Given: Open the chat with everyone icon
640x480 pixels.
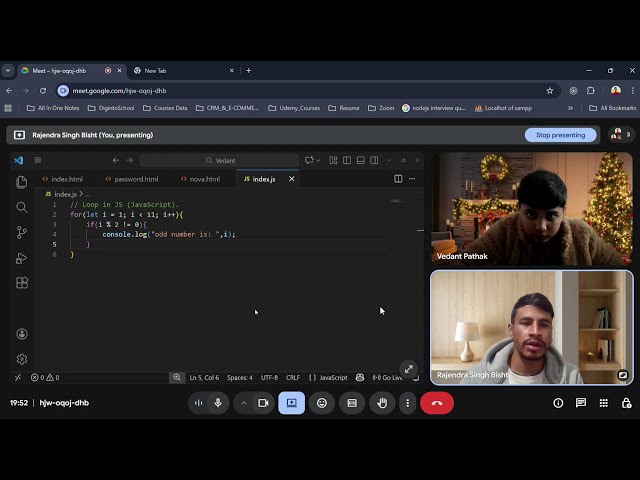Looking at the screenshot, I should (x=581, y=403).
